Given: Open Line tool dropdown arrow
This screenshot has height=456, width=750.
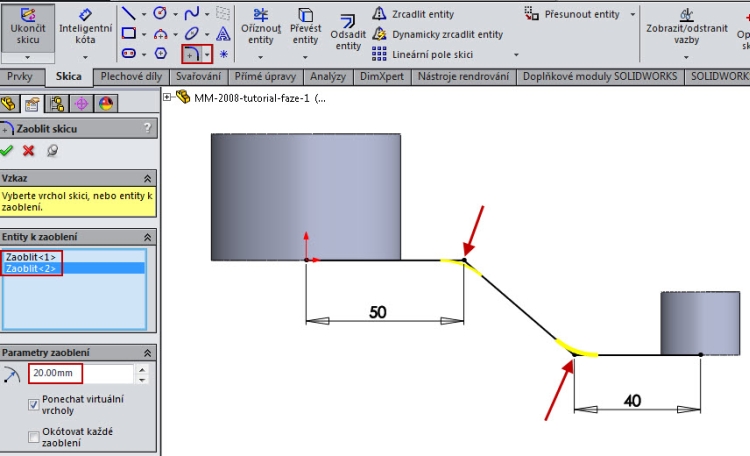Looking at the screenshot, I should coord(144,14).
